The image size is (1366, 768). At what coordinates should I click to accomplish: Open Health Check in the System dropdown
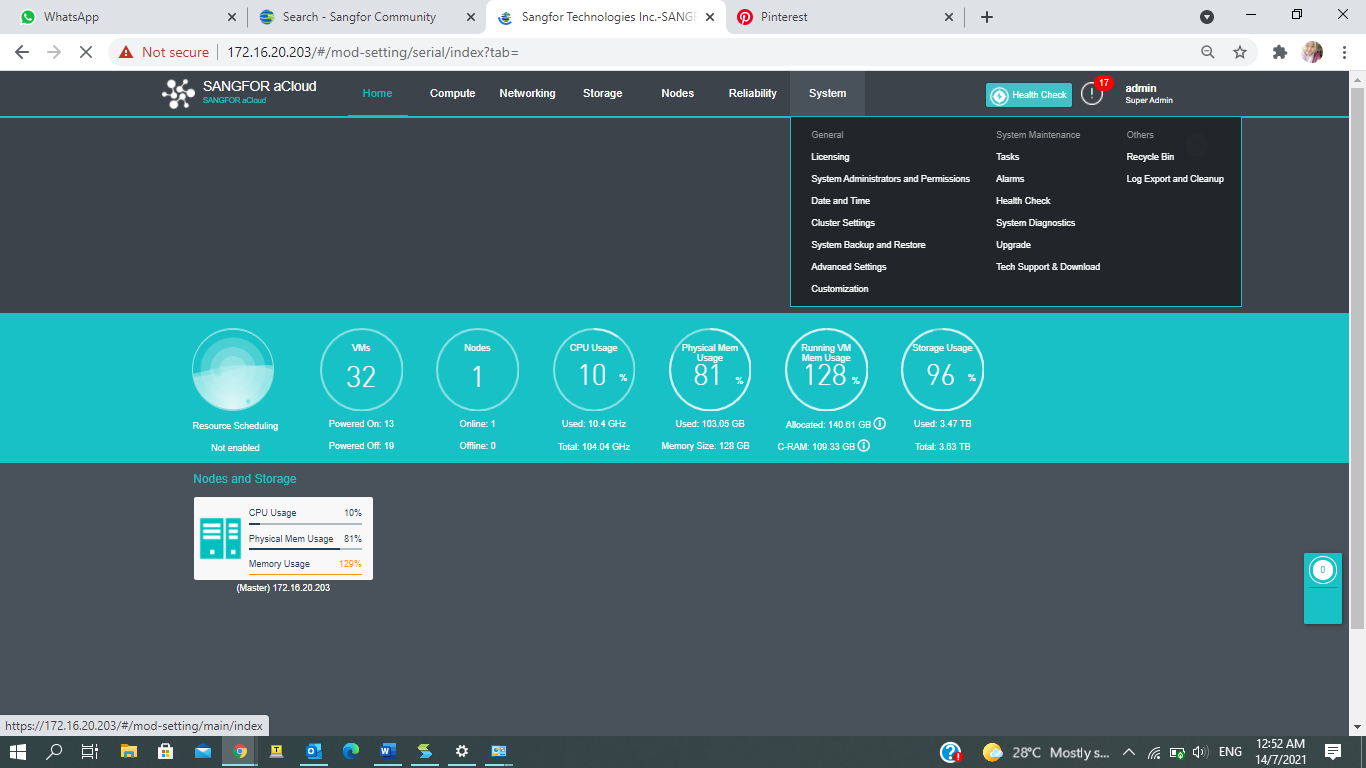(x=1023, y=201)
